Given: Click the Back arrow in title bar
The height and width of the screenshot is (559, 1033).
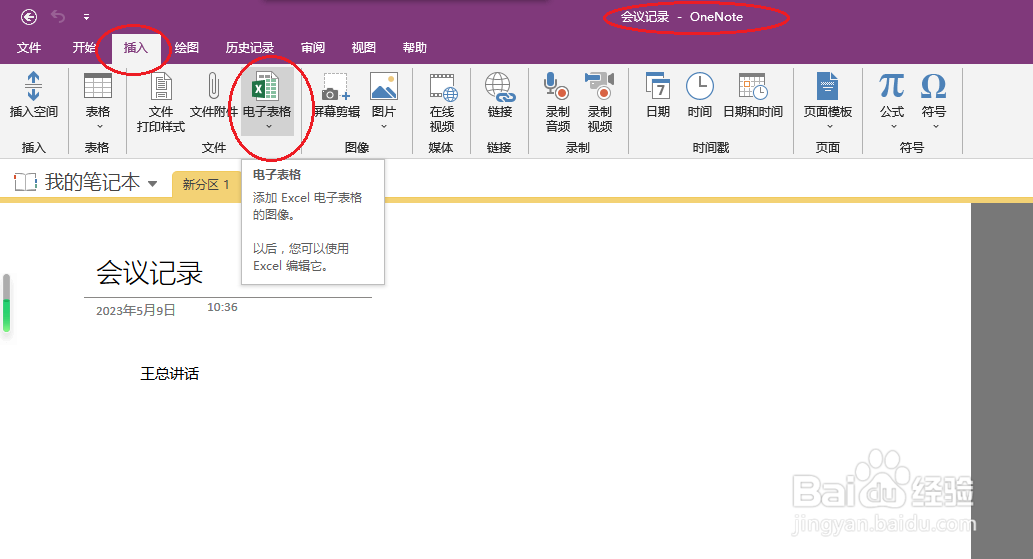Looking at the screenshot, I should coord(29,17).
